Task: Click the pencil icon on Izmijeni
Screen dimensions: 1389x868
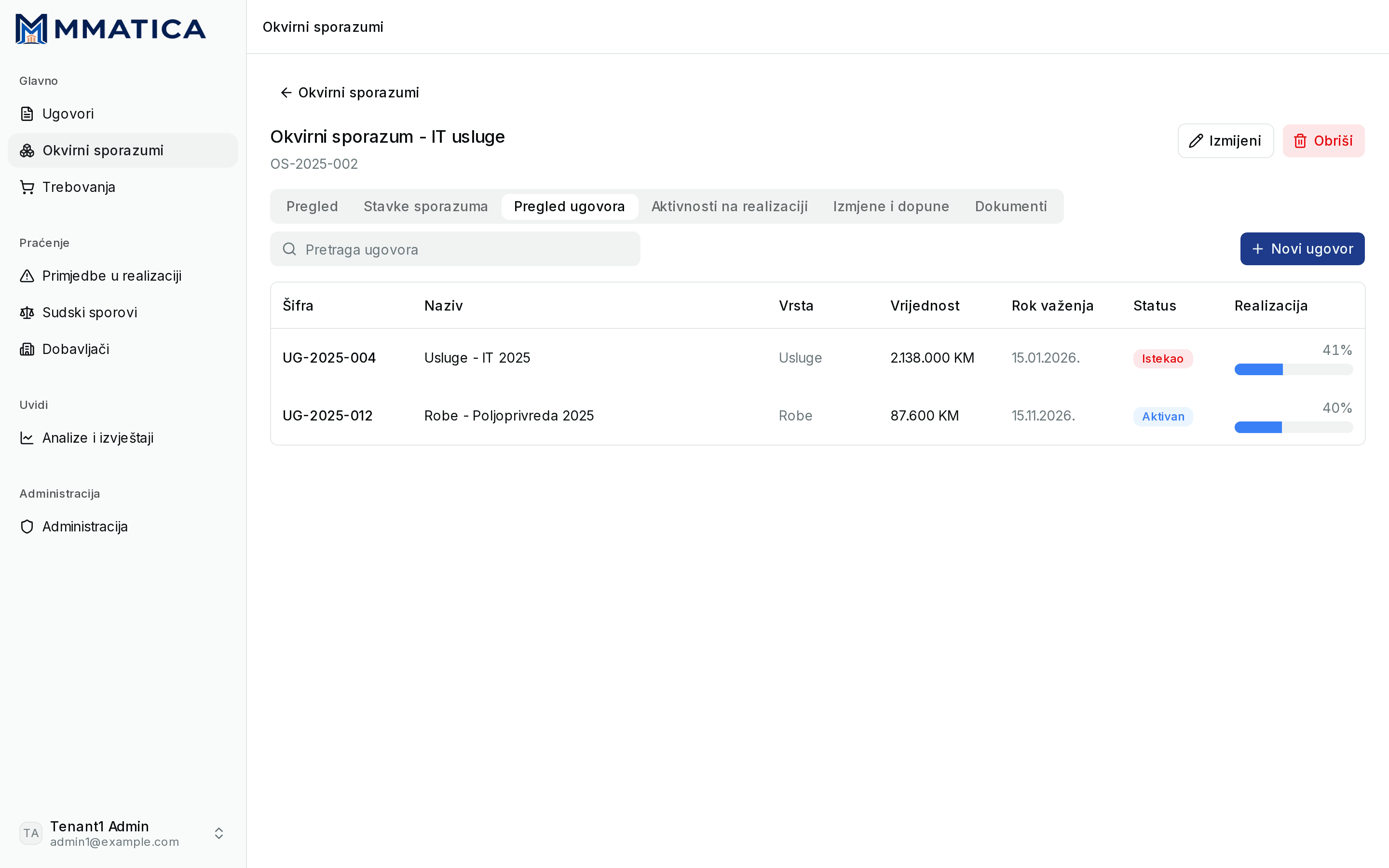Action: point(1196,141)
